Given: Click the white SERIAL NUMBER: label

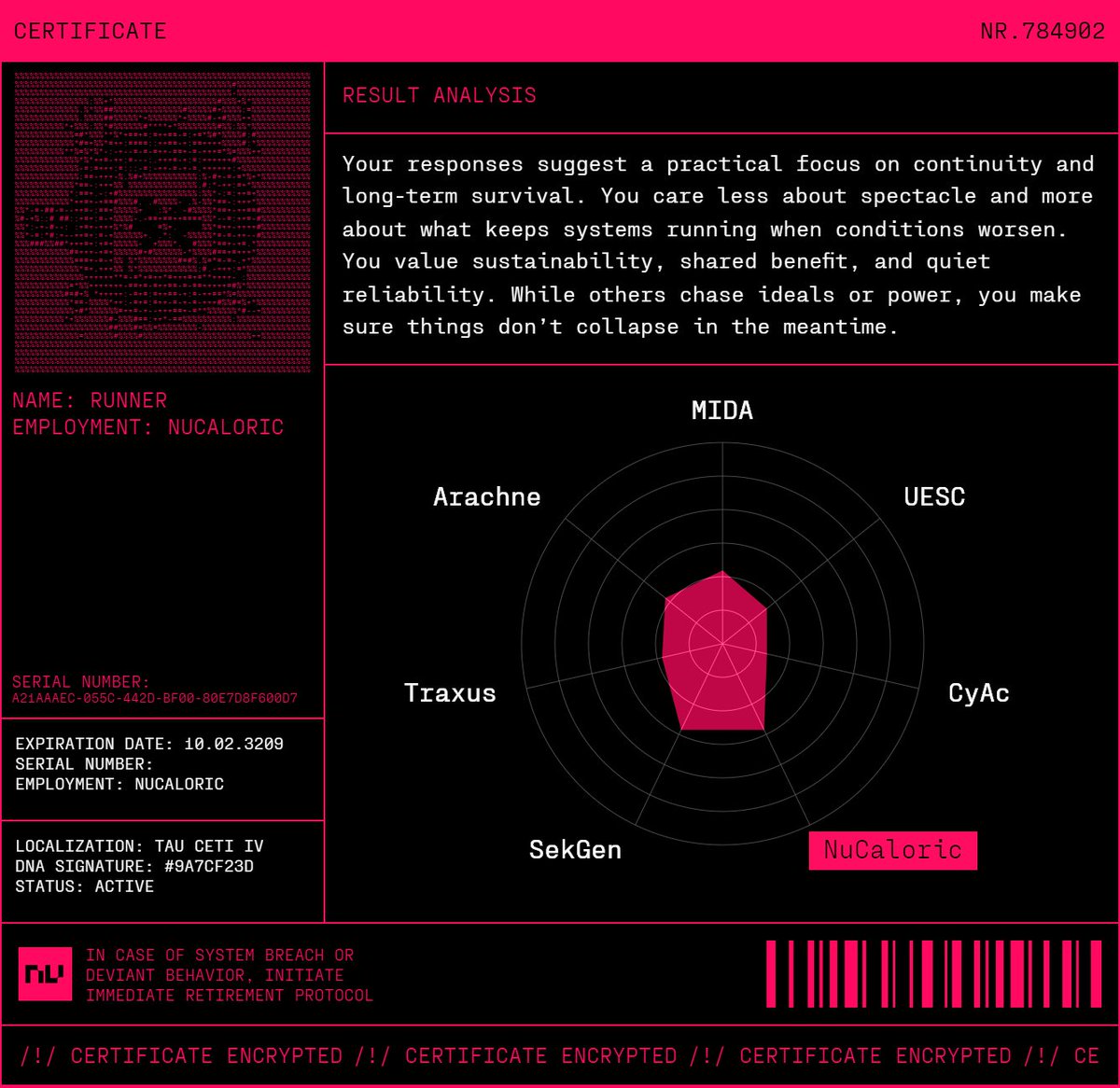Looking at the screenshot, I should pyautogui.click(x=84, y=764).
